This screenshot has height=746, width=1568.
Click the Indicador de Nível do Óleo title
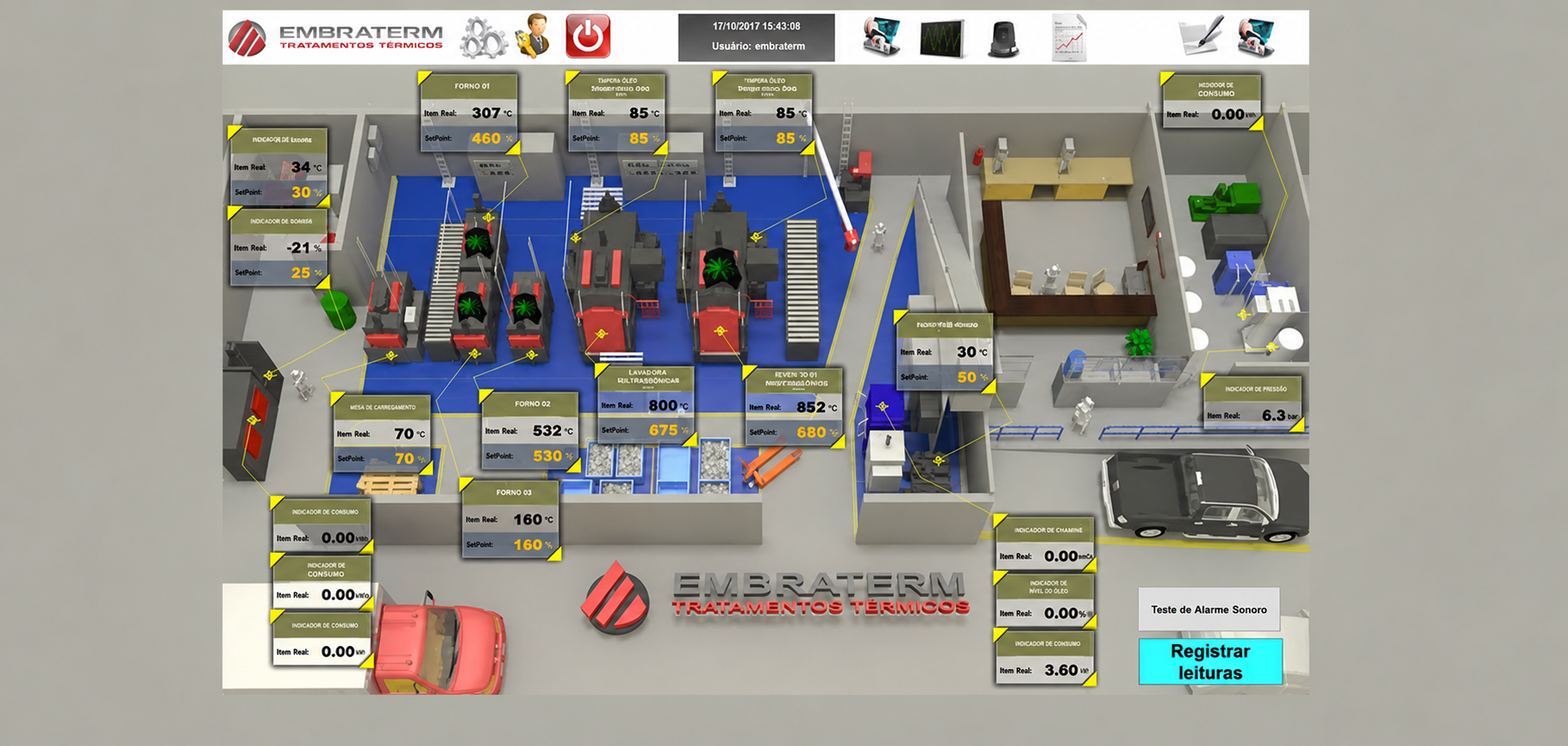1048,587
